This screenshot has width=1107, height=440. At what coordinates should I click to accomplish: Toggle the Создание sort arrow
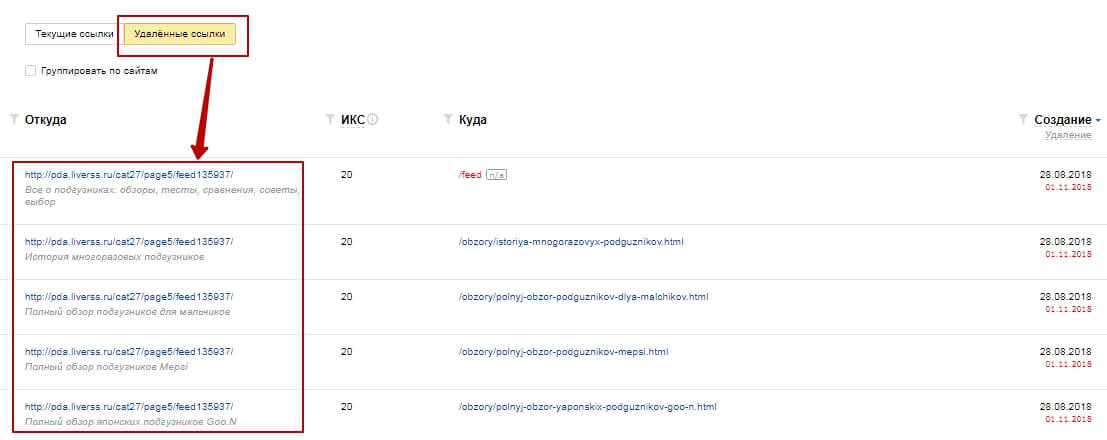[x=1098, y=121]
